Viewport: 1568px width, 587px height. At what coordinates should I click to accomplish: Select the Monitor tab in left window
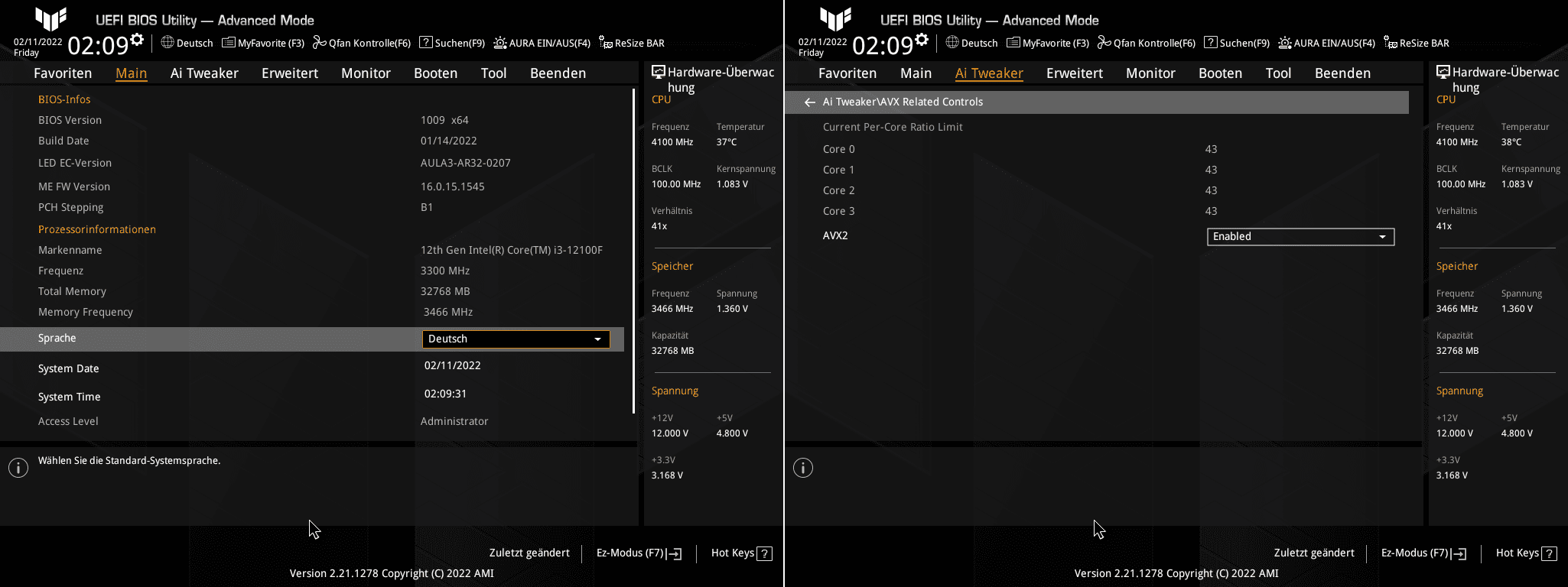pyautogui.click(x=366, y=73)
